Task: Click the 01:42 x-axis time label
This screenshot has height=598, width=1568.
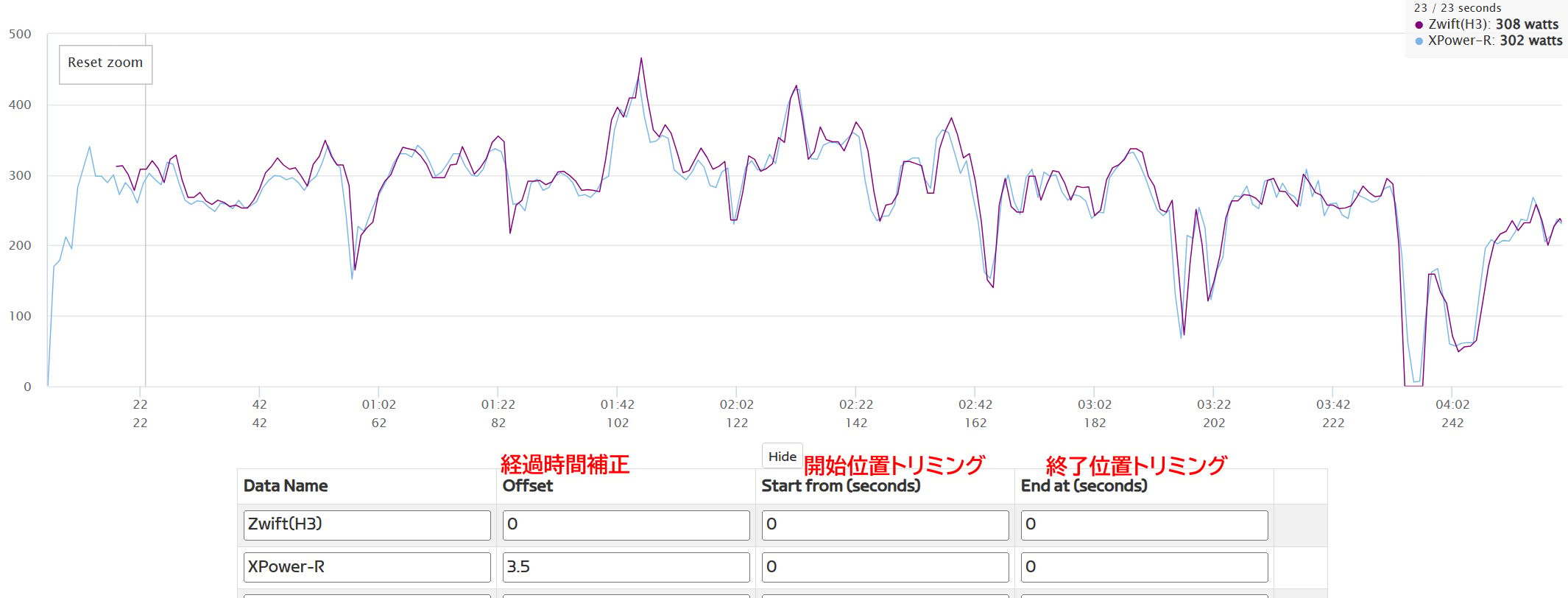Action: pyautogui.click(x=617, y=404)
